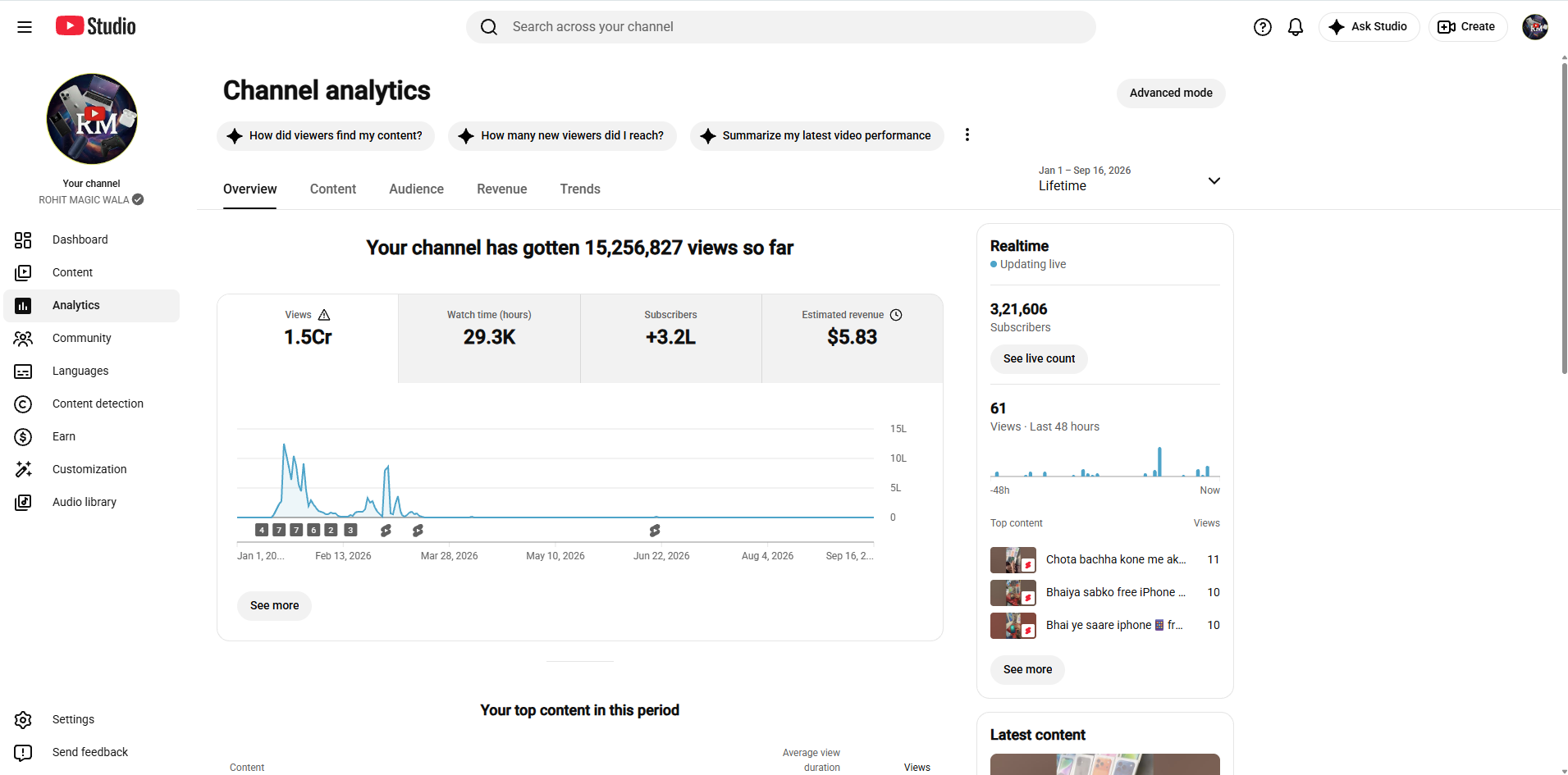The height and width of the screenshot is (775, 1568).
Task: Click the Send feedback icon
Action: 23,752
